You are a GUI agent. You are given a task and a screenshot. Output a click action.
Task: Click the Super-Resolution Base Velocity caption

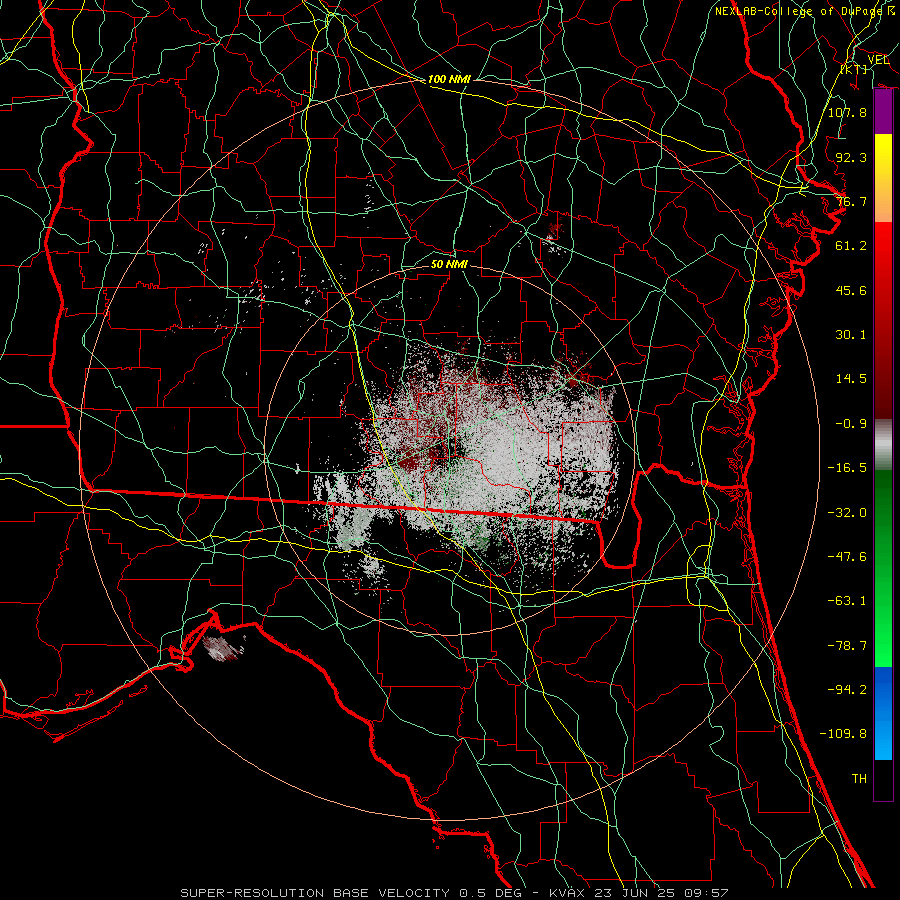pos(454,893)
